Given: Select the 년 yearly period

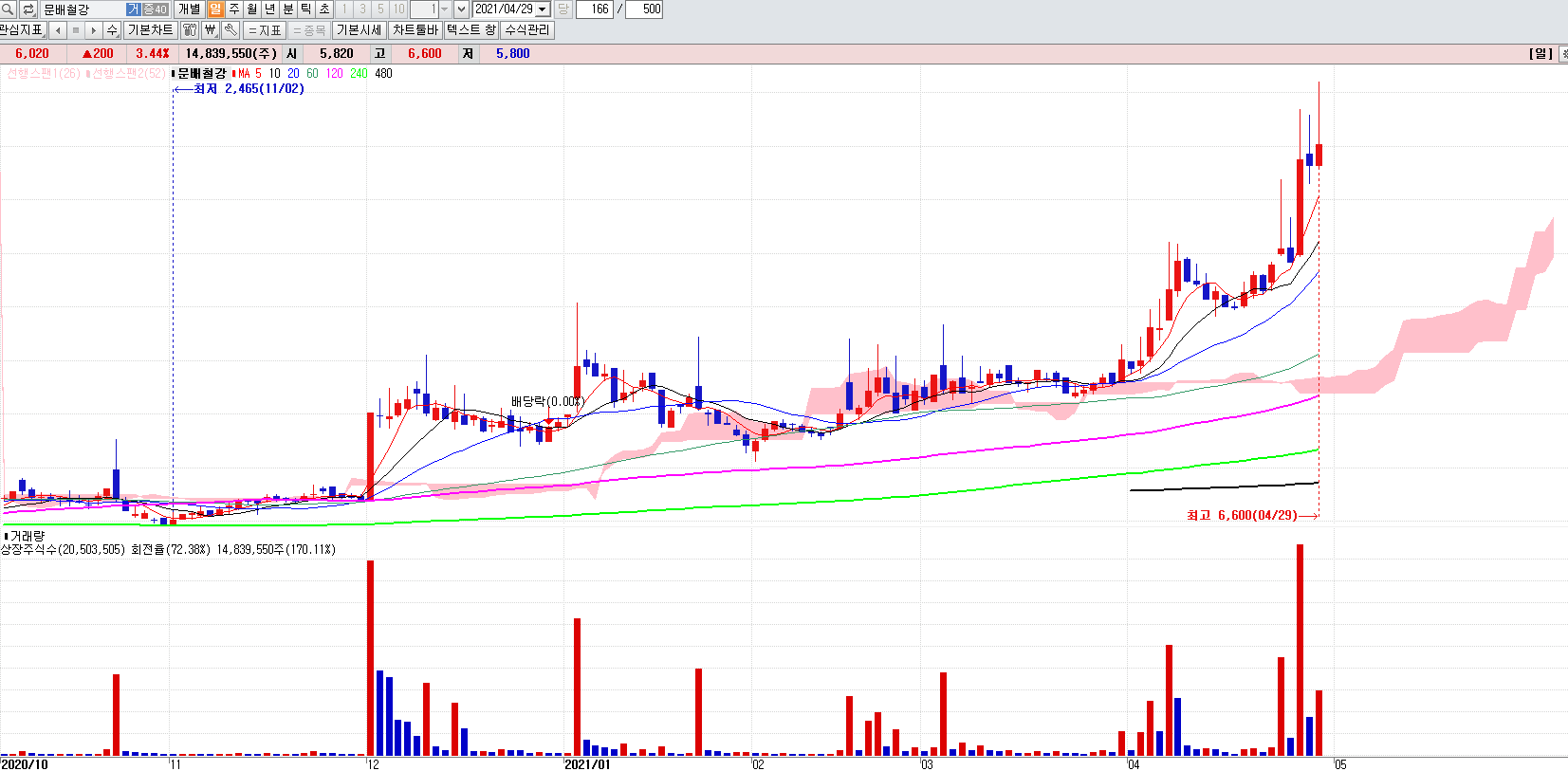Looking at the screenshot, I should (x=269, y=9).
